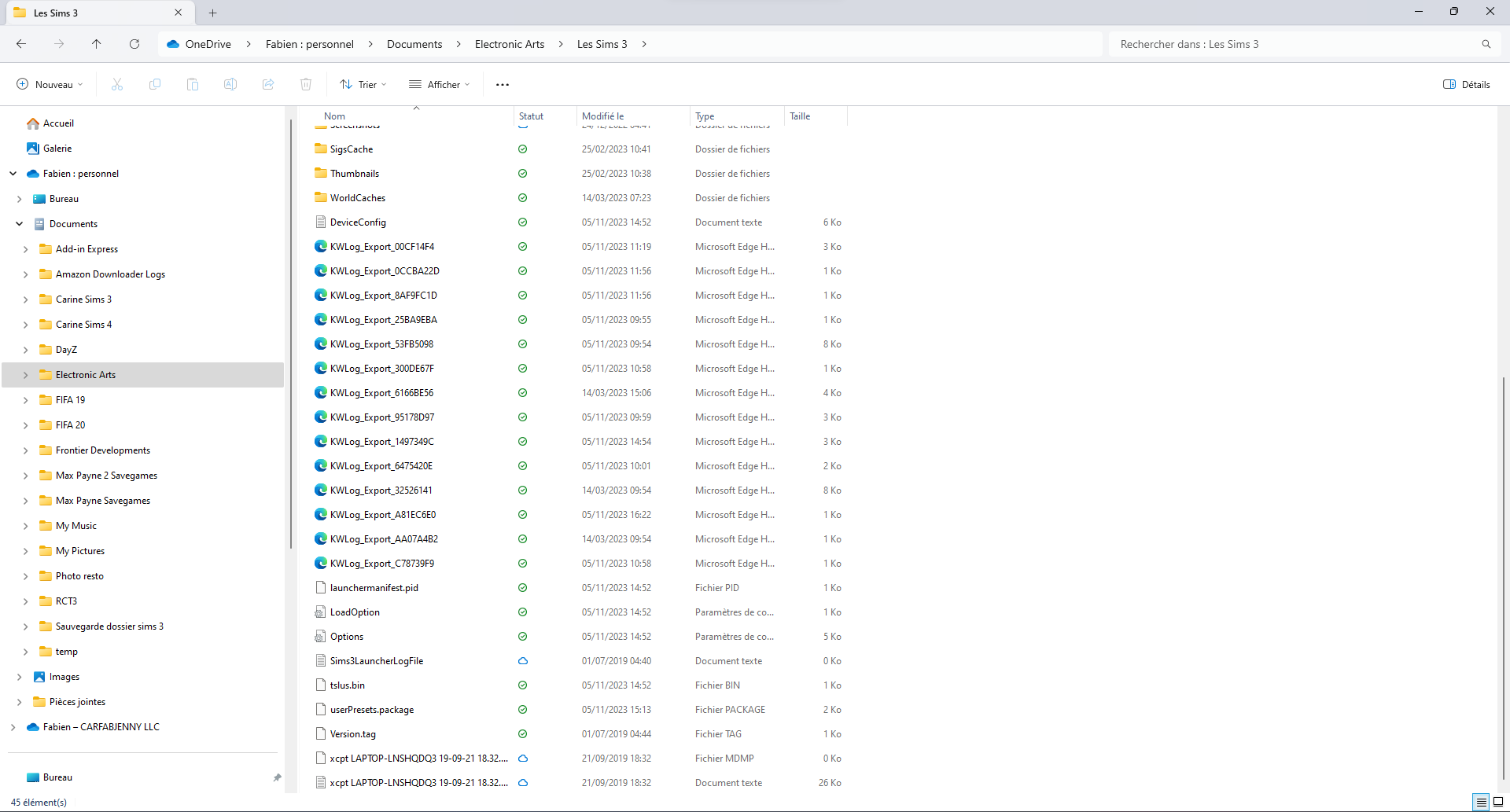Switch to details list view in status bar
Image resolution: width=1510 pixels, height=812 pixels.
click(1482, 802)
